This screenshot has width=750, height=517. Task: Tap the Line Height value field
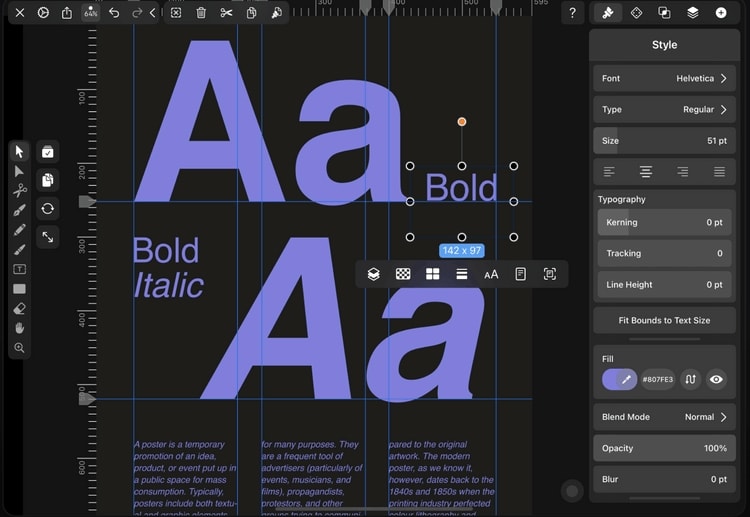coord(664,285)
